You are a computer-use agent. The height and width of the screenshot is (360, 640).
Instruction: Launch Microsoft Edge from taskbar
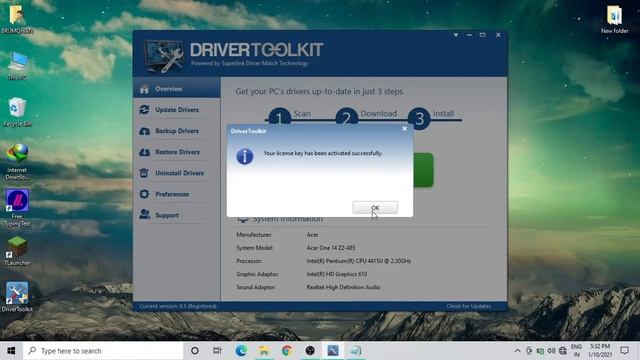click(x=241, y=351)
